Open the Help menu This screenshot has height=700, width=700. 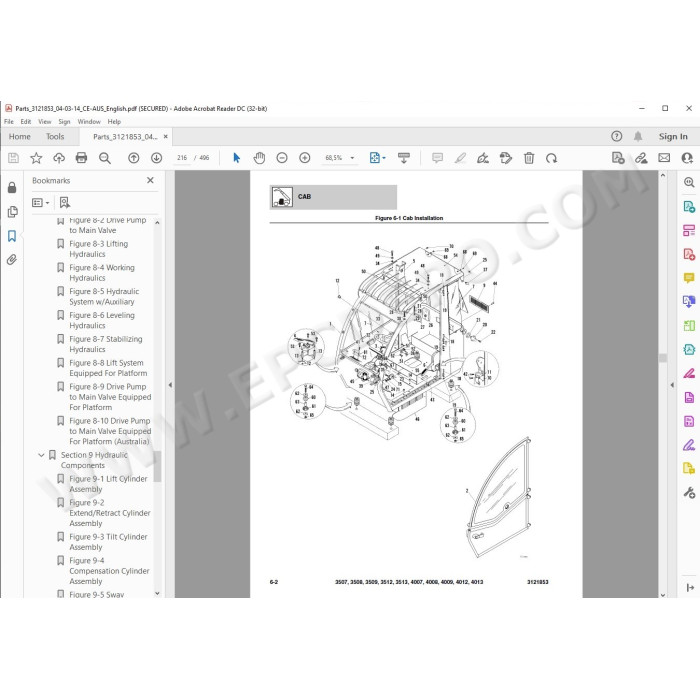click(x=114, y=121)
